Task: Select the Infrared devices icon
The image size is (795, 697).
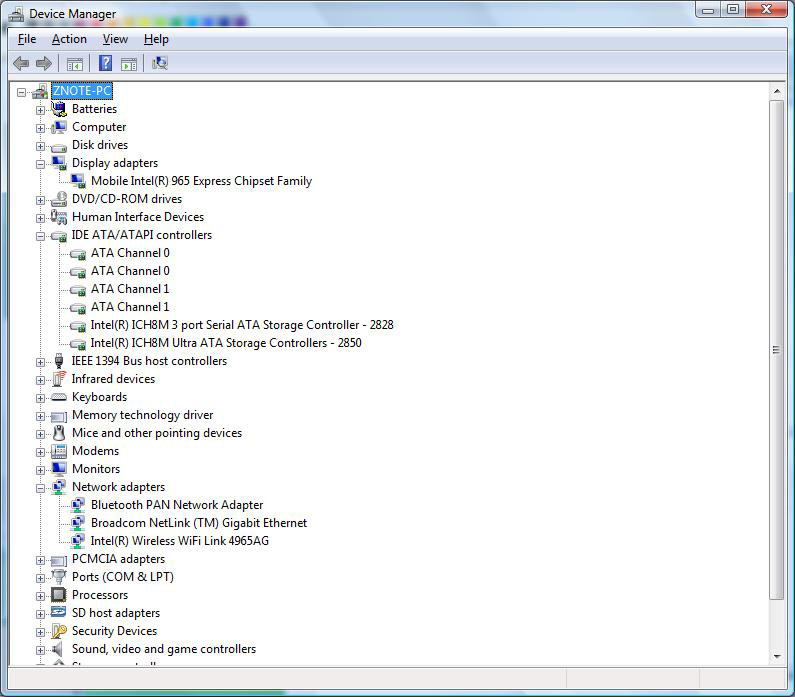Action: coord(59,379)
